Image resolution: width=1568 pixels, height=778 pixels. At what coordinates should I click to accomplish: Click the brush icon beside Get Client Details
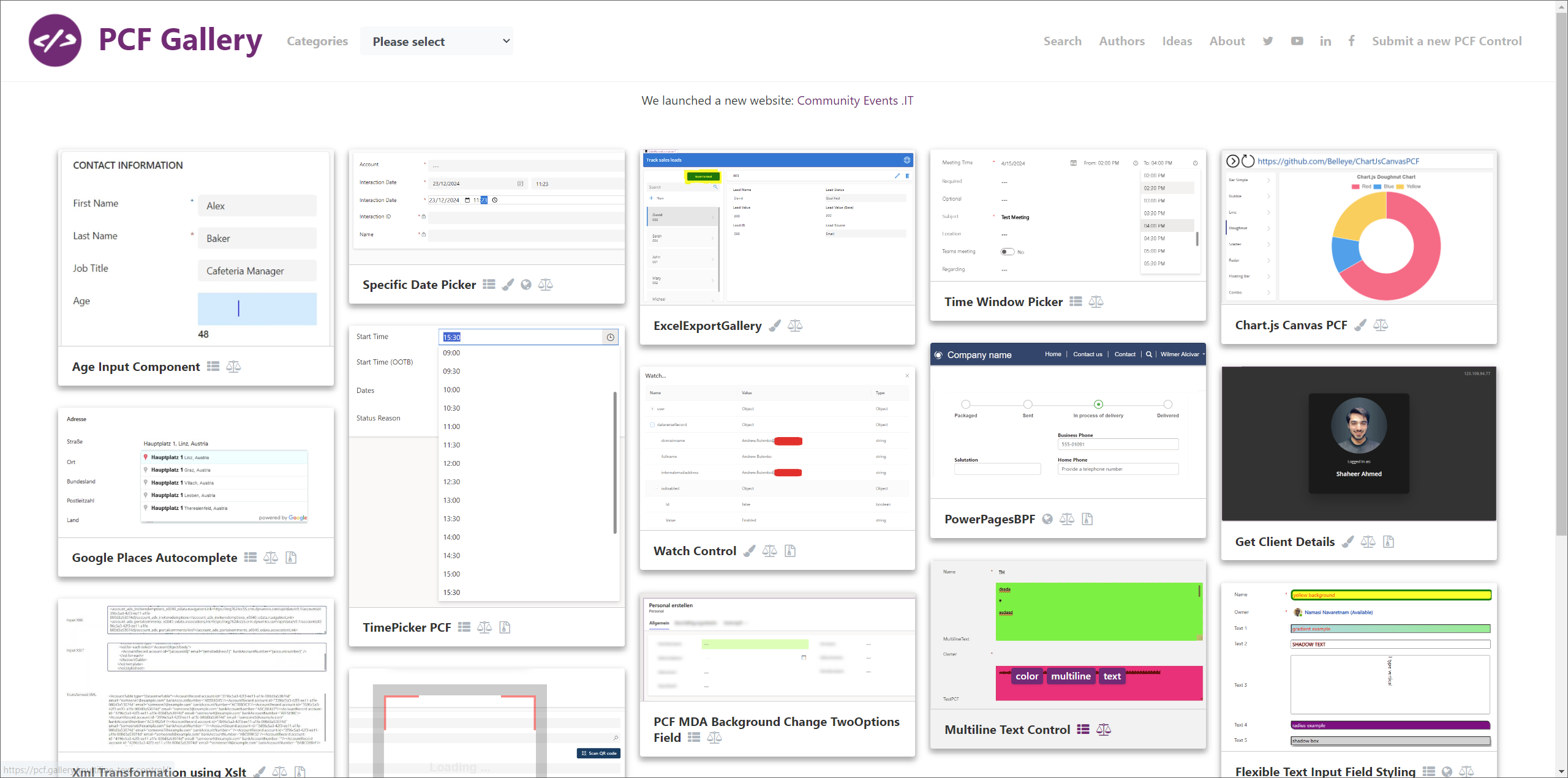click(1347, 541)
